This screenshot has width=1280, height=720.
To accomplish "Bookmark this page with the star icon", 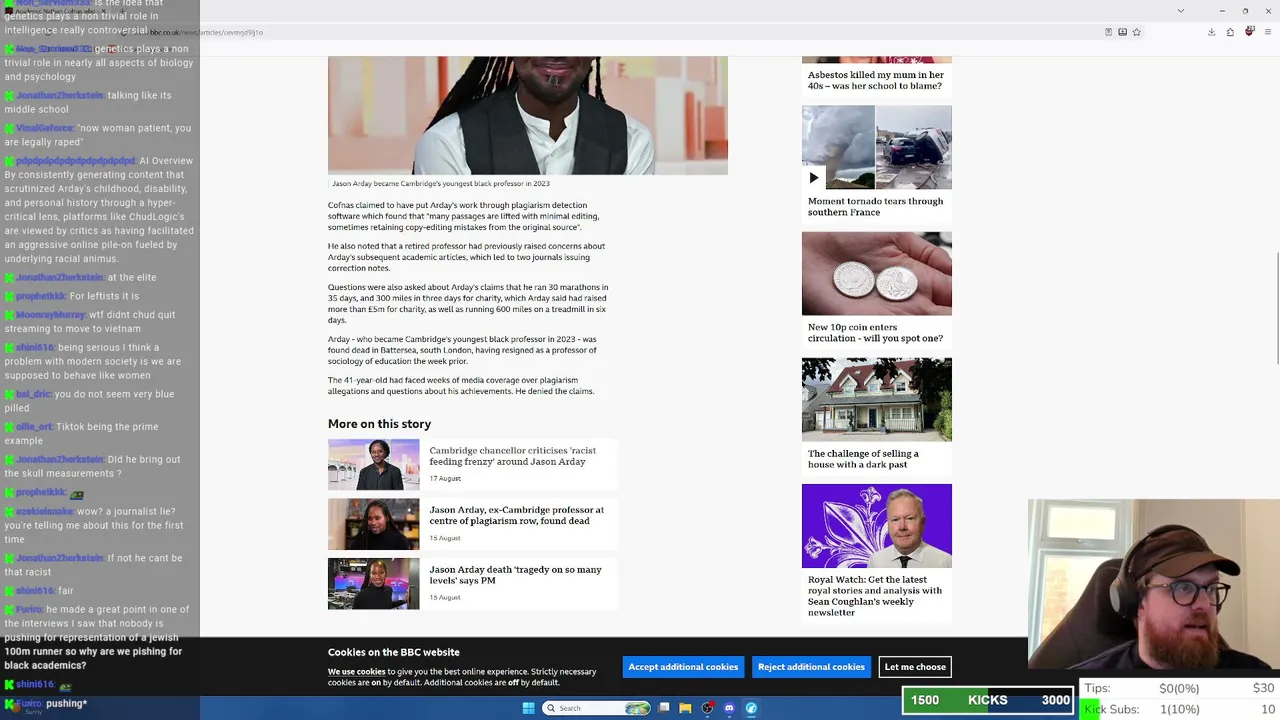I will 1137,32.
